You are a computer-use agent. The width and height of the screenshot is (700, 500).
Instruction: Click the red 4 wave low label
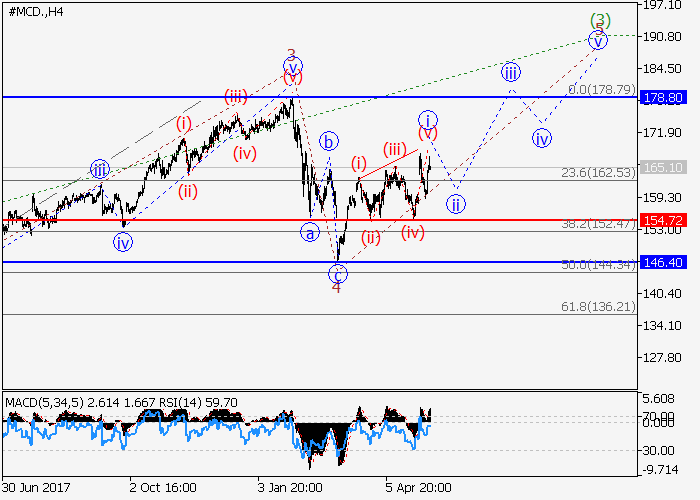[x=337, y=287]
